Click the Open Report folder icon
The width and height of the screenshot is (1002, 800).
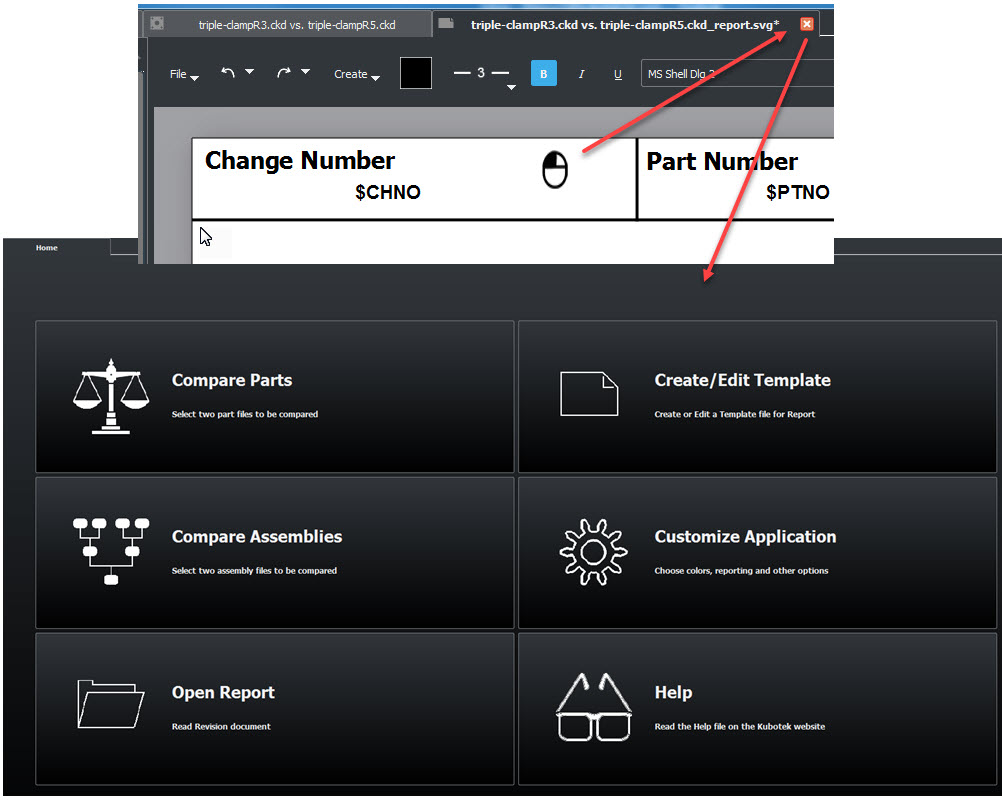(111, 704)
